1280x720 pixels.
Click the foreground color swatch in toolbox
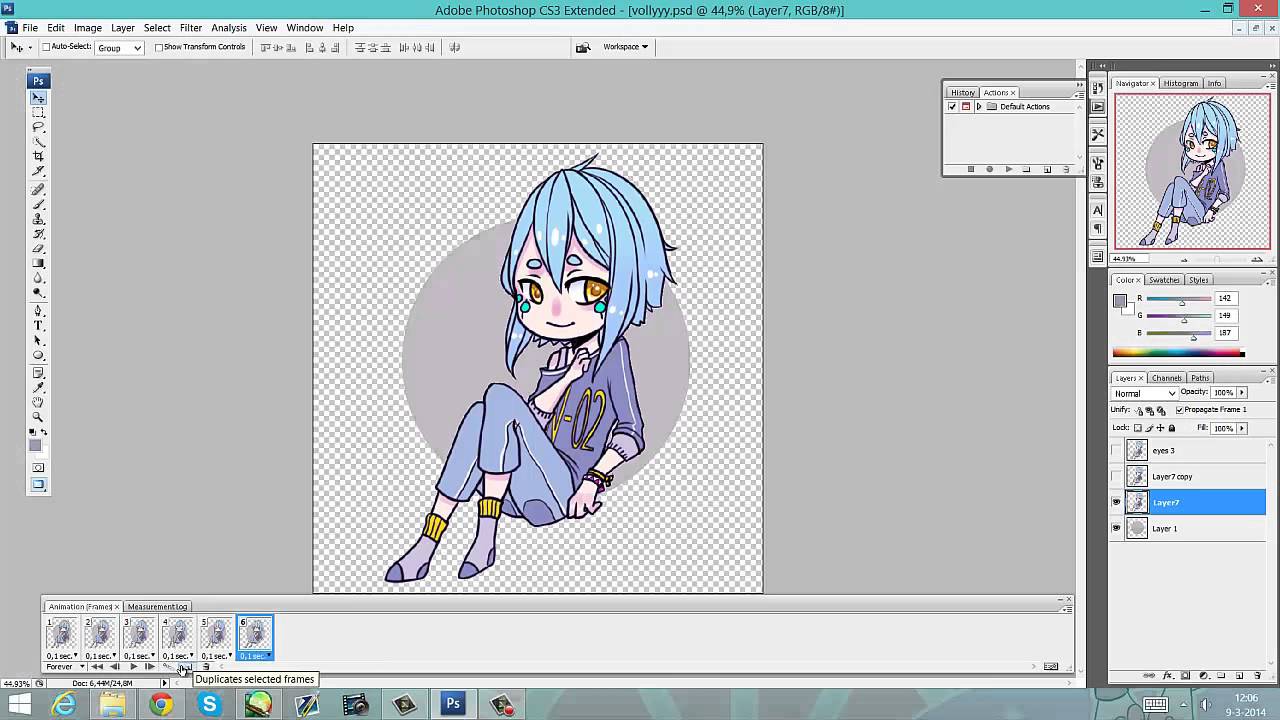pyautogui.click(x=35, y=446)
